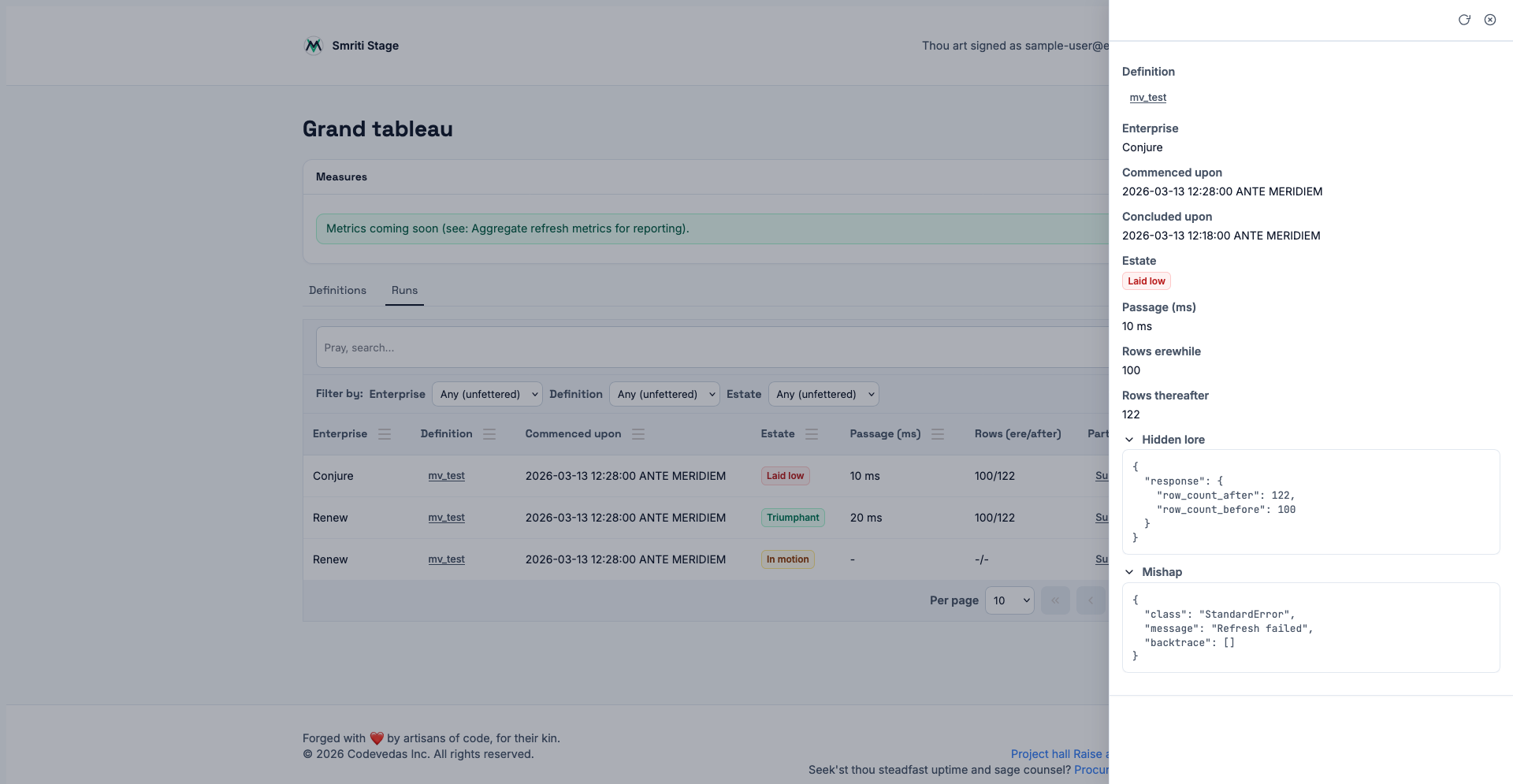Screen dimensions: 1513x784
Task: Click the refresh icon in the detail panel
Action: pos(1464,20)
